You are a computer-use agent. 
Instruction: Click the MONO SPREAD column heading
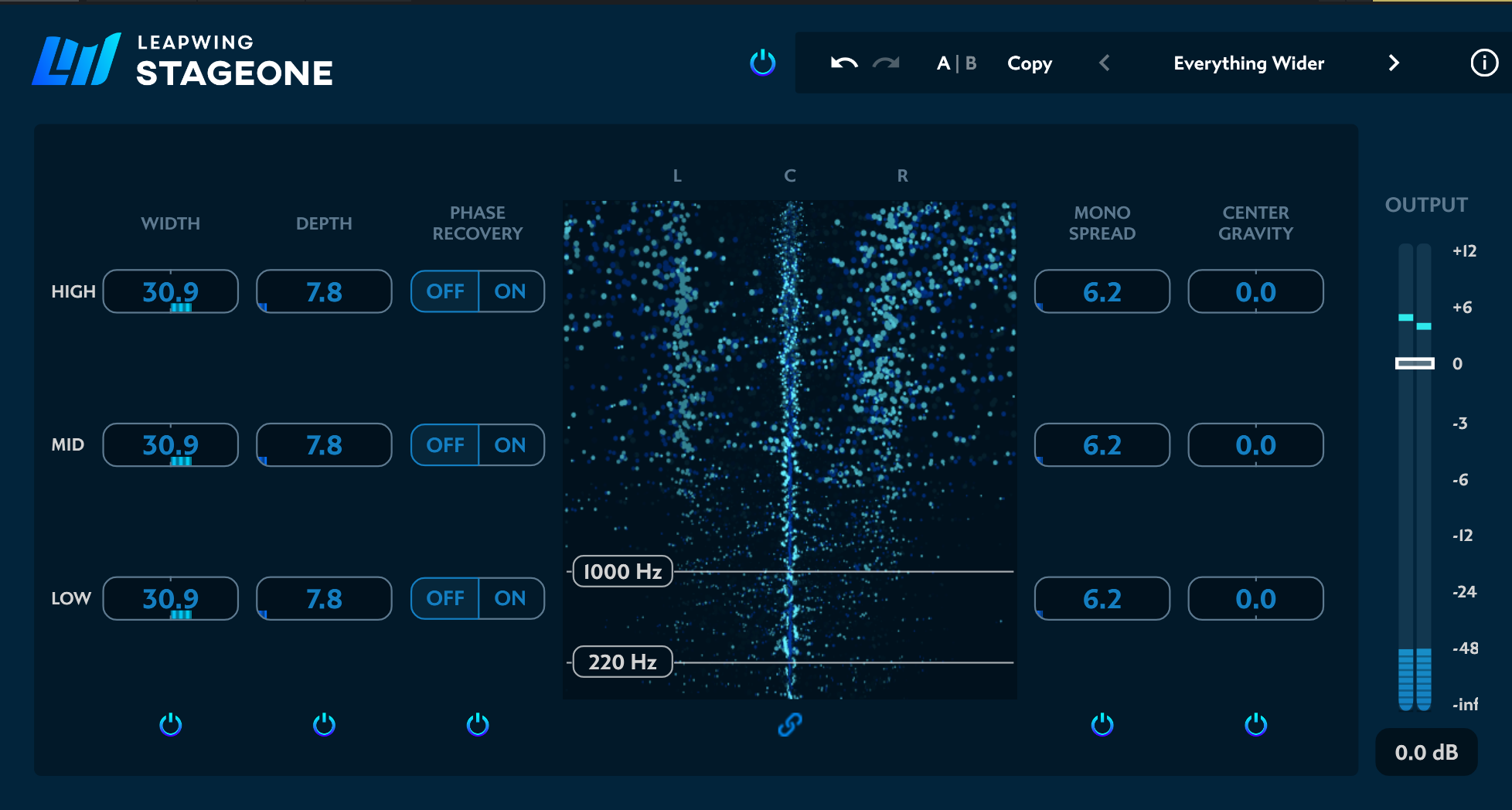click(1102, 223)
